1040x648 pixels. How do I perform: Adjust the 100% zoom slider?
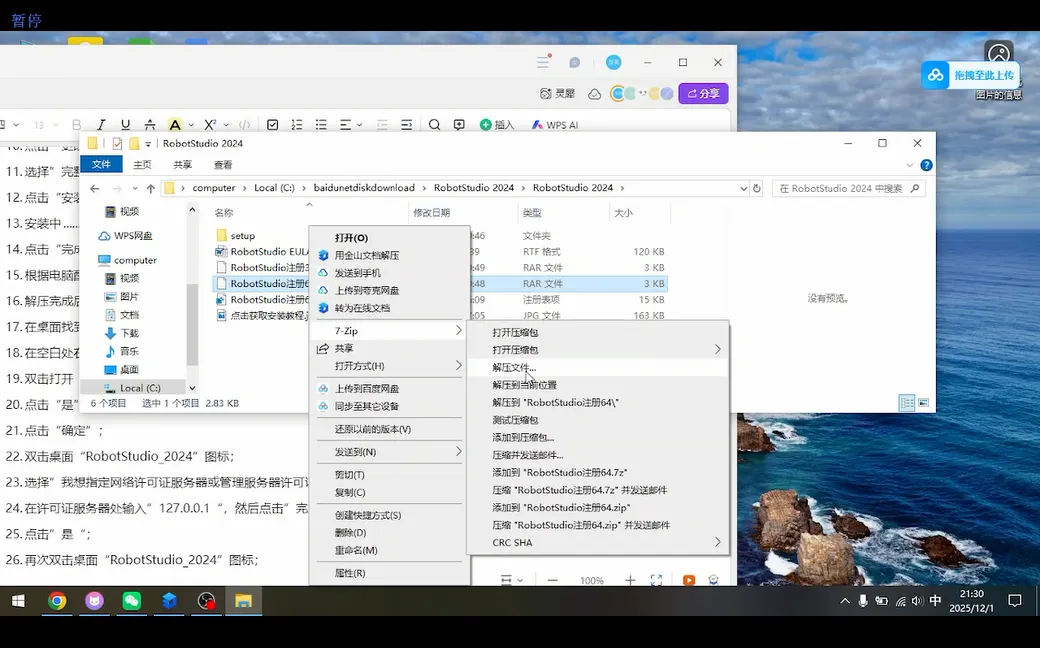[592, 580]
